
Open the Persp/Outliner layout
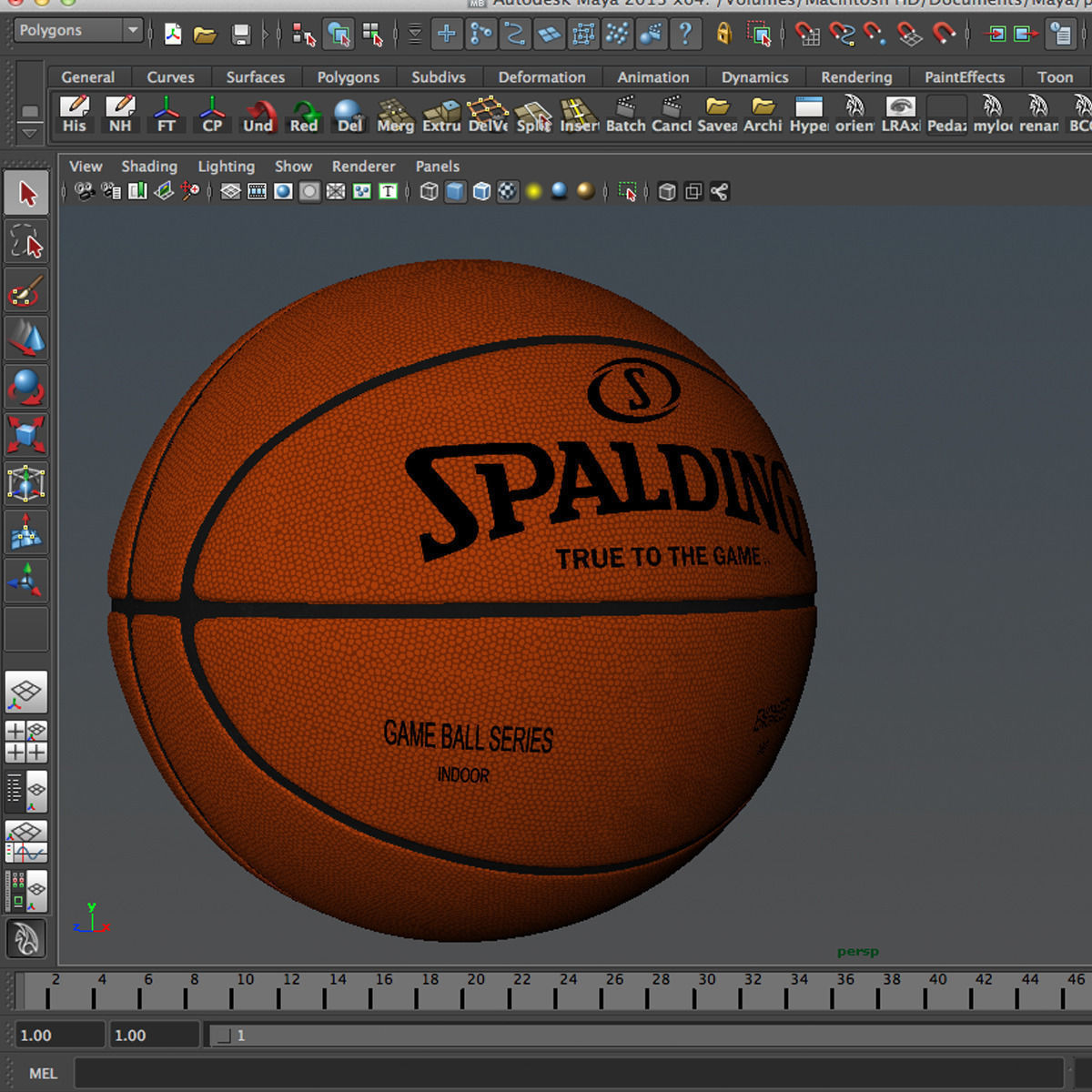coord(26,791)
